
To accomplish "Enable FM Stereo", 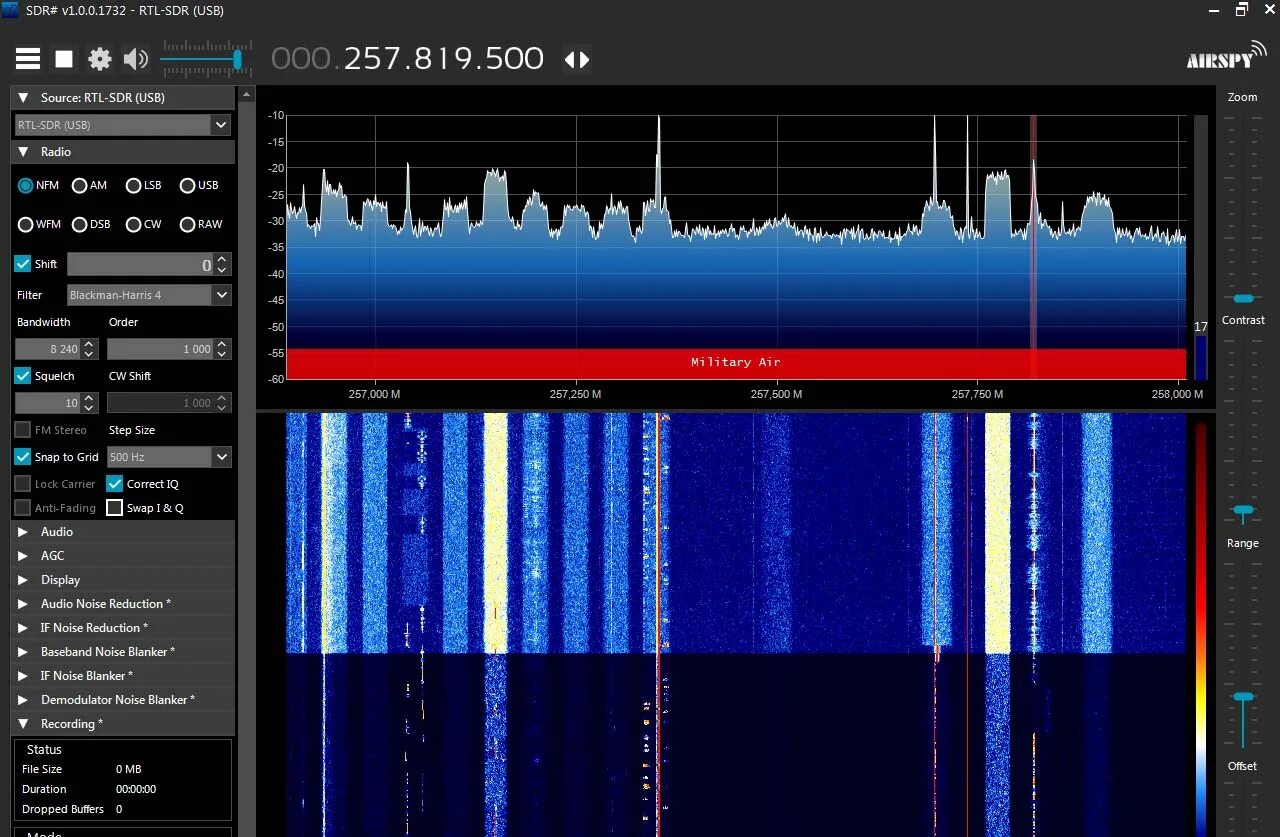I will coord(20,430).
